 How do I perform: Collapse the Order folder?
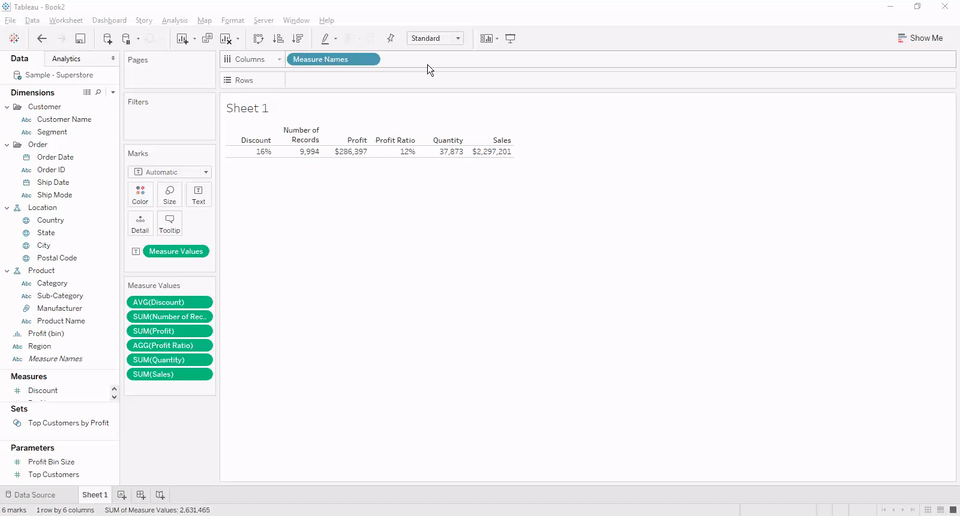coord(7,144)
